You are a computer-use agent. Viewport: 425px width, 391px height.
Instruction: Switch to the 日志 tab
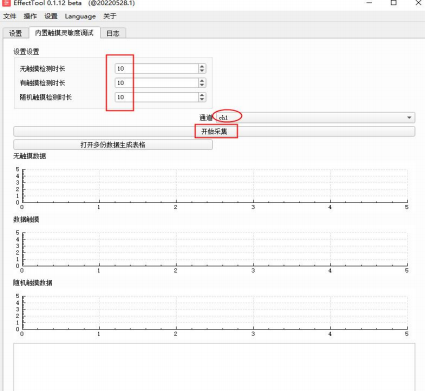coord(113,33)
